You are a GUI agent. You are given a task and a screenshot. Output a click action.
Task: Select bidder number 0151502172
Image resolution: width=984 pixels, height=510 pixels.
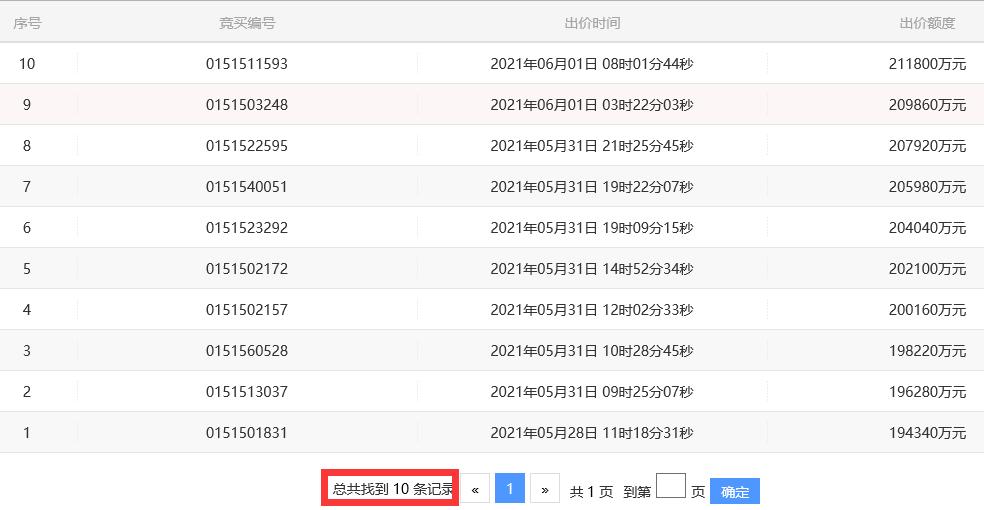tap(247, 268)
